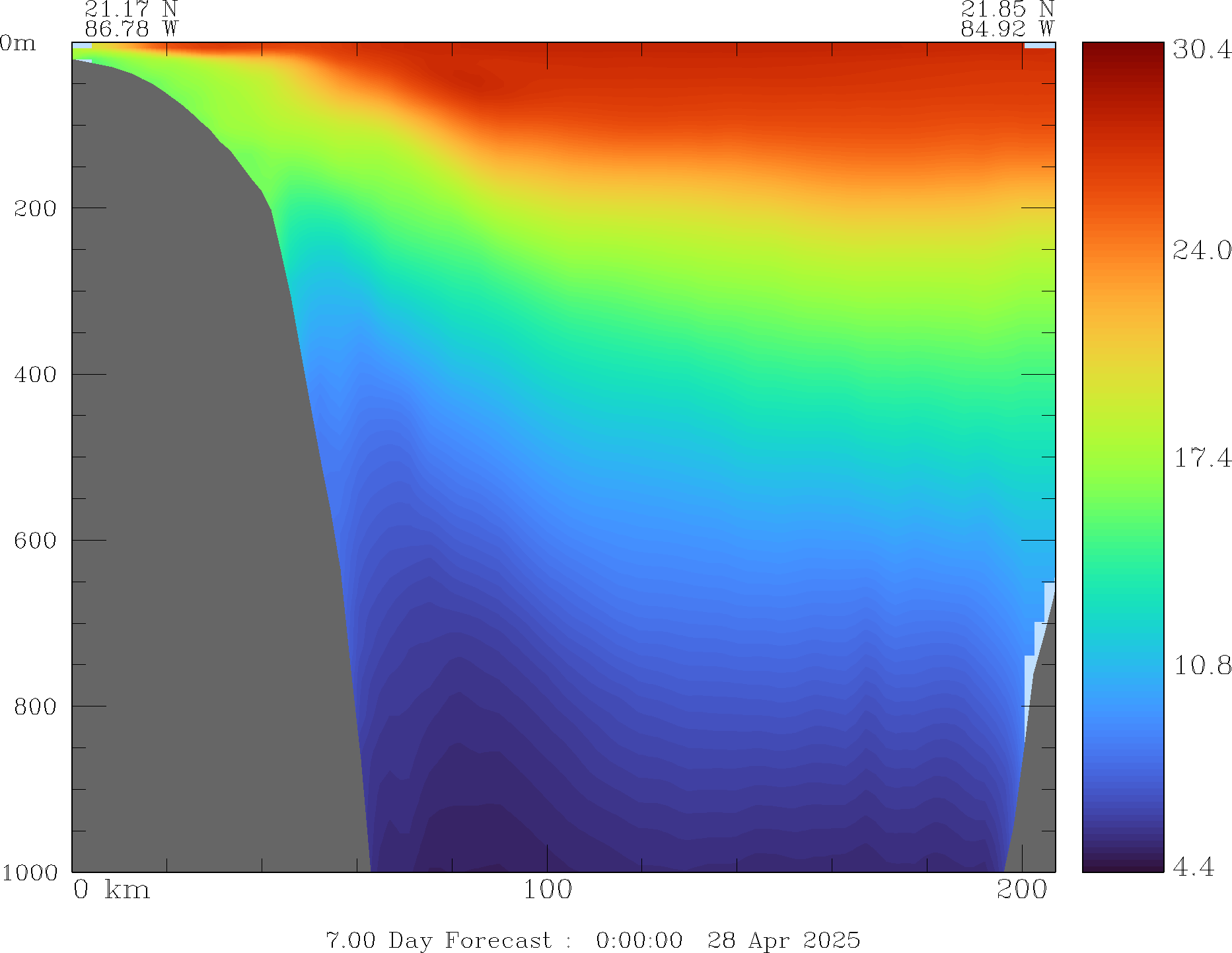The width and height of the screenshot is (1232, 953).
Task: Click the 4.4 colorbar minimum label
Action: pos(1193,866)
